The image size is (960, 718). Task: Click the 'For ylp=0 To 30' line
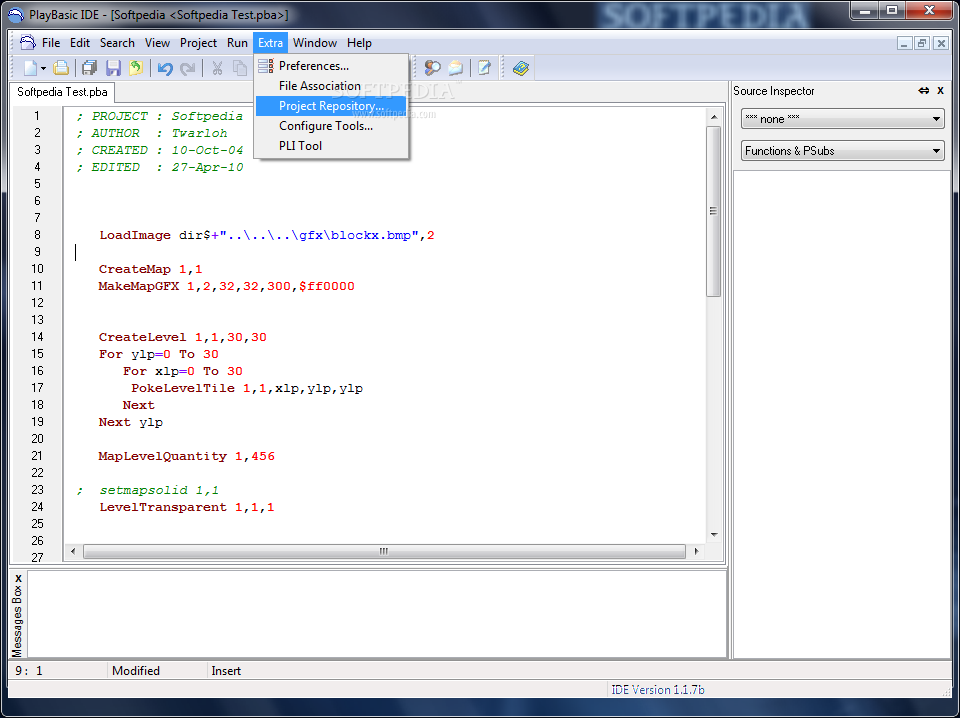pyautogui.click(x=159, y=354)
